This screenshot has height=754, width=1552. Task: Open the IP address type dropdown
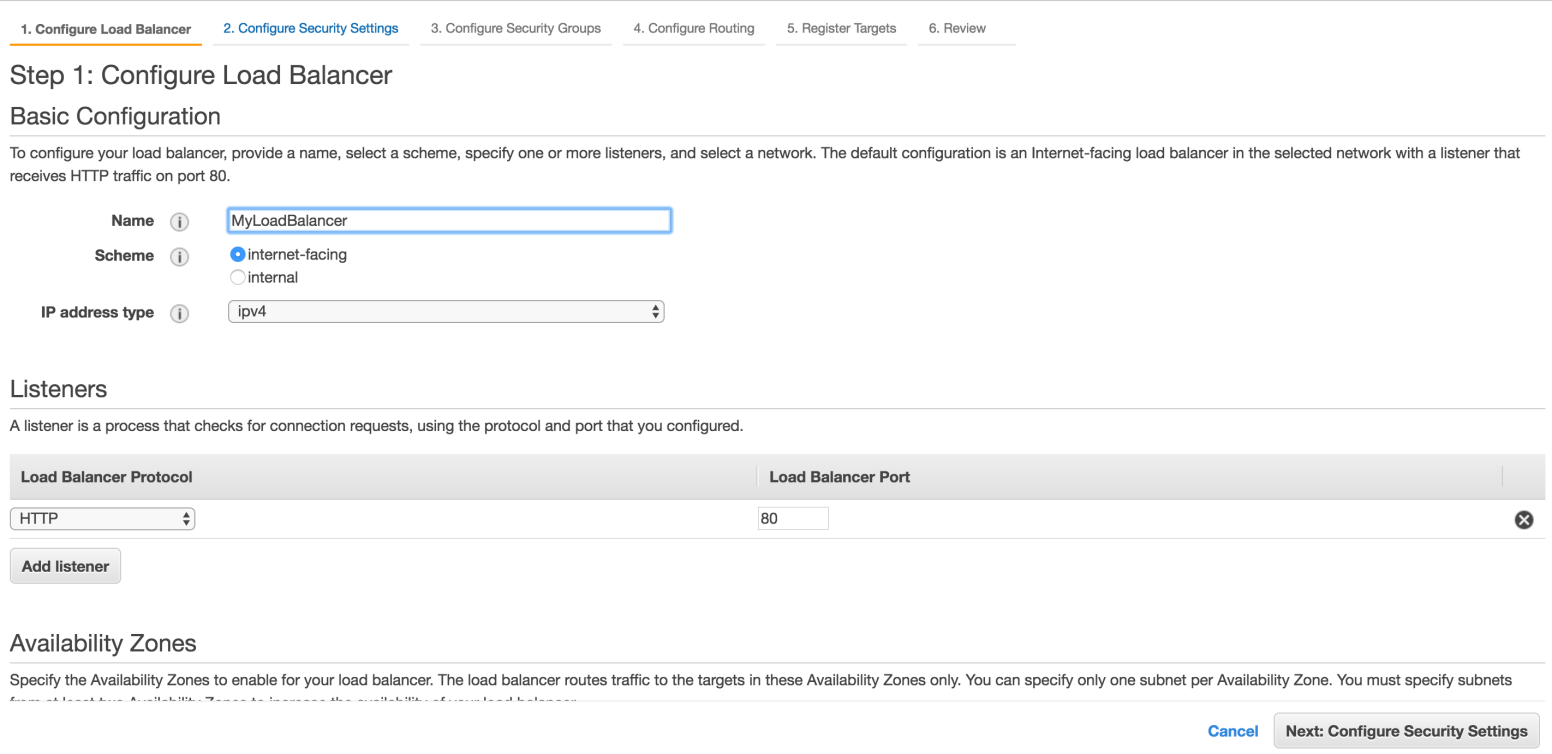446,312
